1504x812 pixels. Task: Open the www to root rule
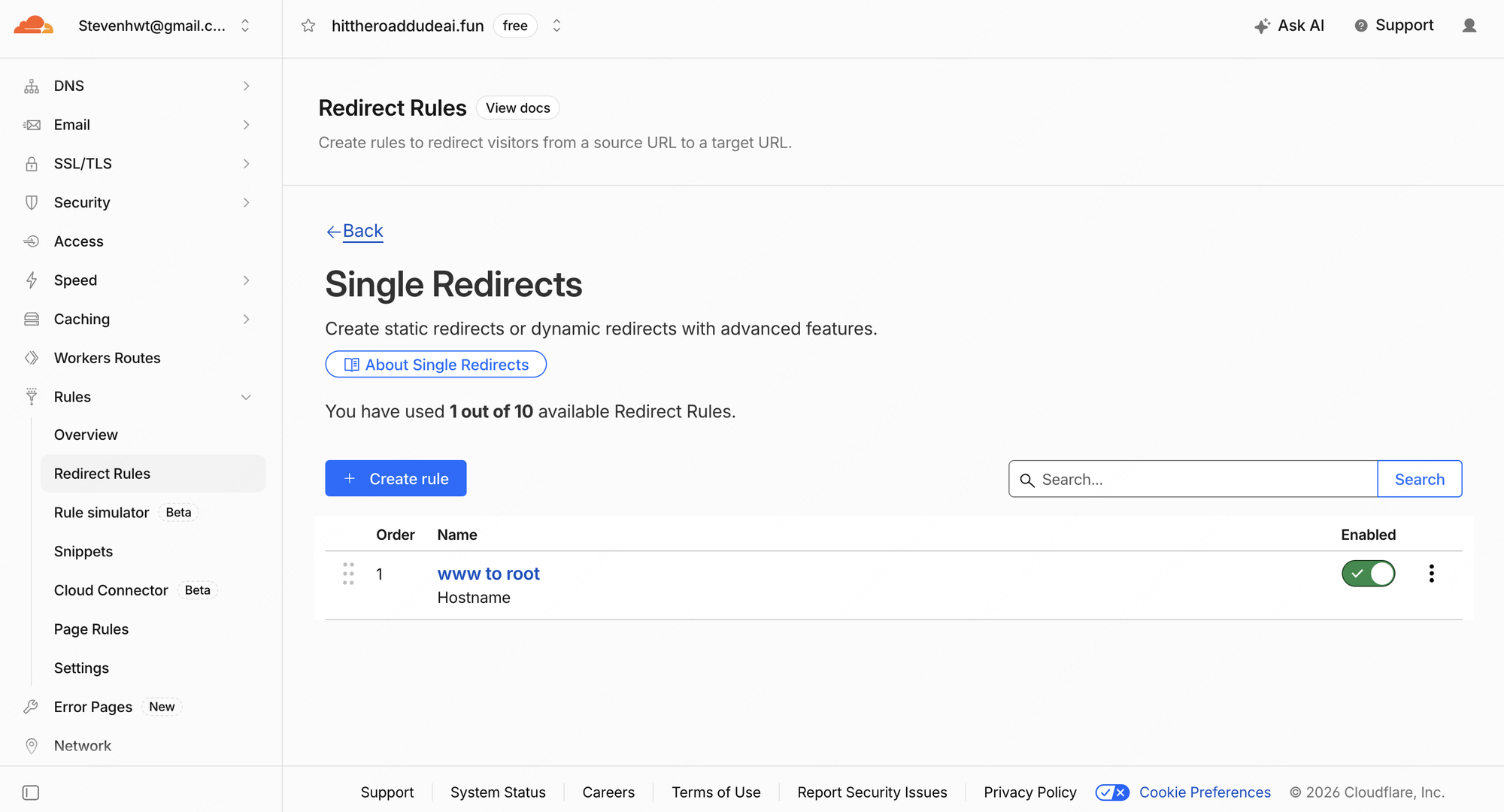[x=489, y=574]
